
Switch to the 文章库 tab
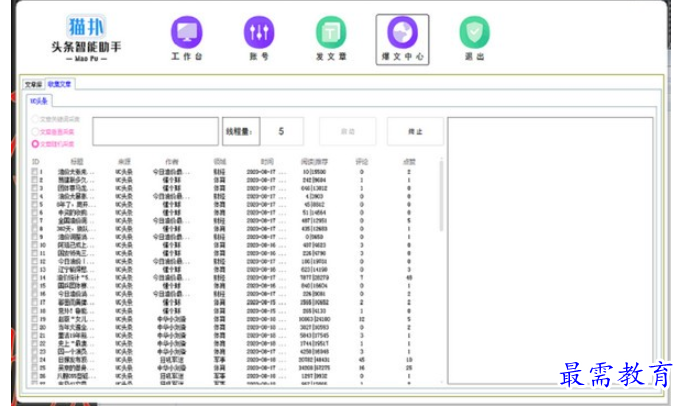click(x=33, y=84)
